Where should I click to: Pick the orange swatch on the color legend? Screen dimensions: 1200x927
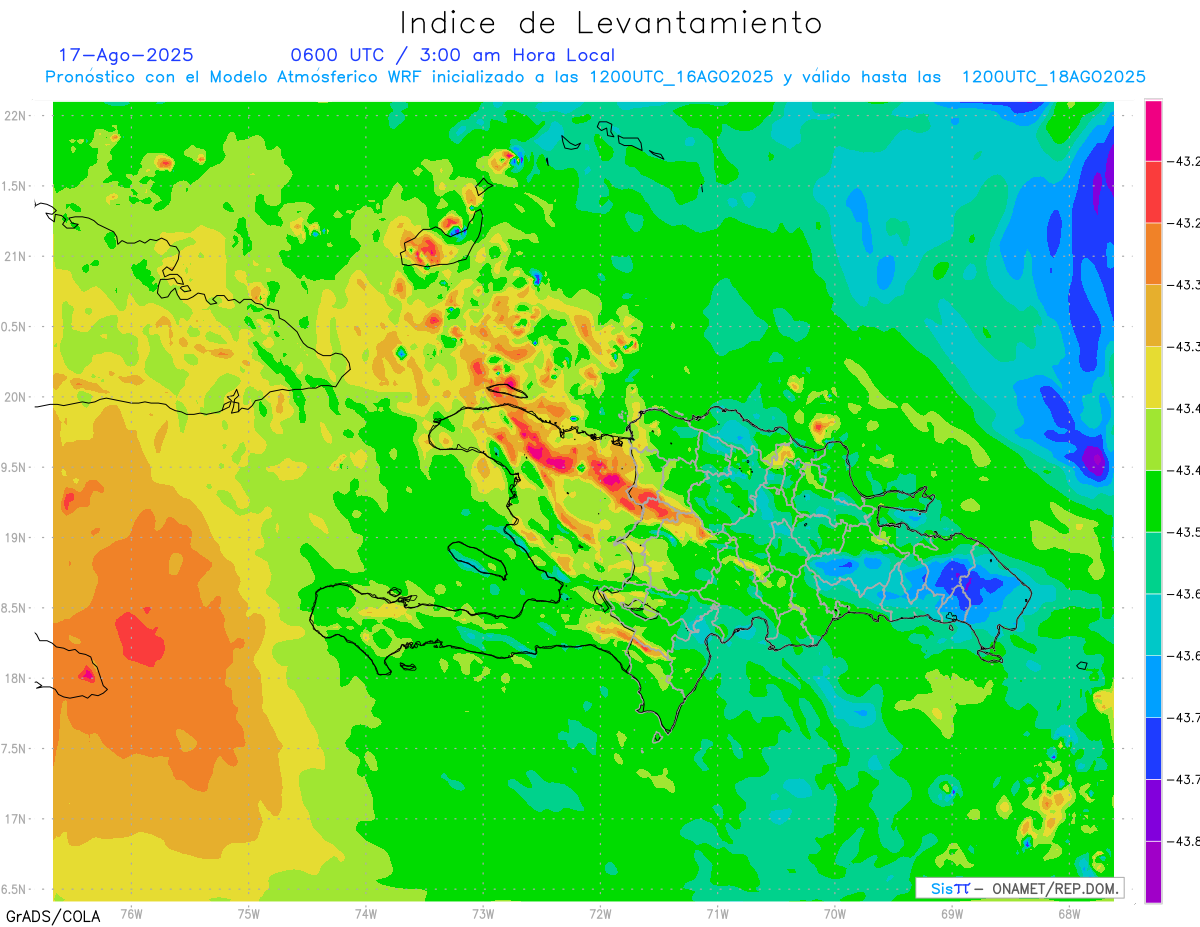(x=1153, y=254)
